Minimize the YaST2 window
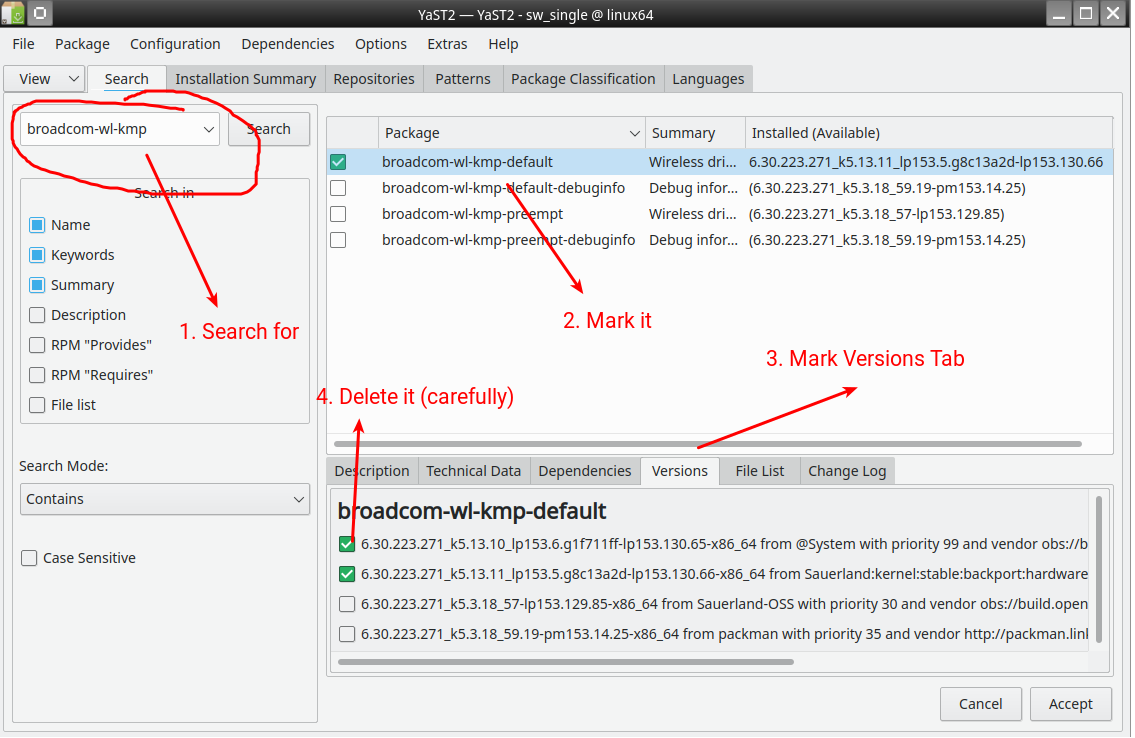The height and width of the screenshot is (738, 1135). click(1059, 14)
